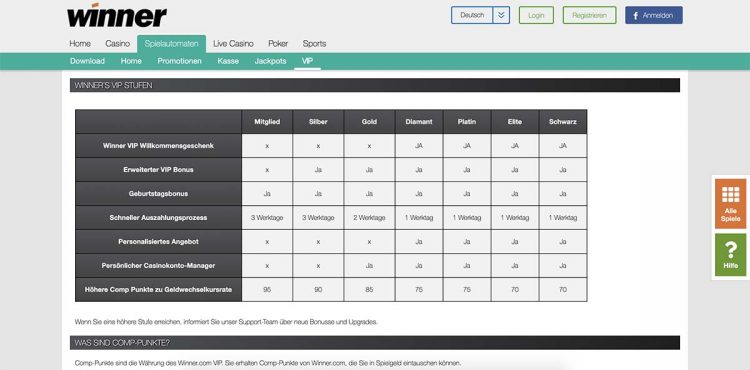Viewport: 750px width, 370px height.
Task: Click the Geburtstagsbonus row label
Action: (158, 194)
